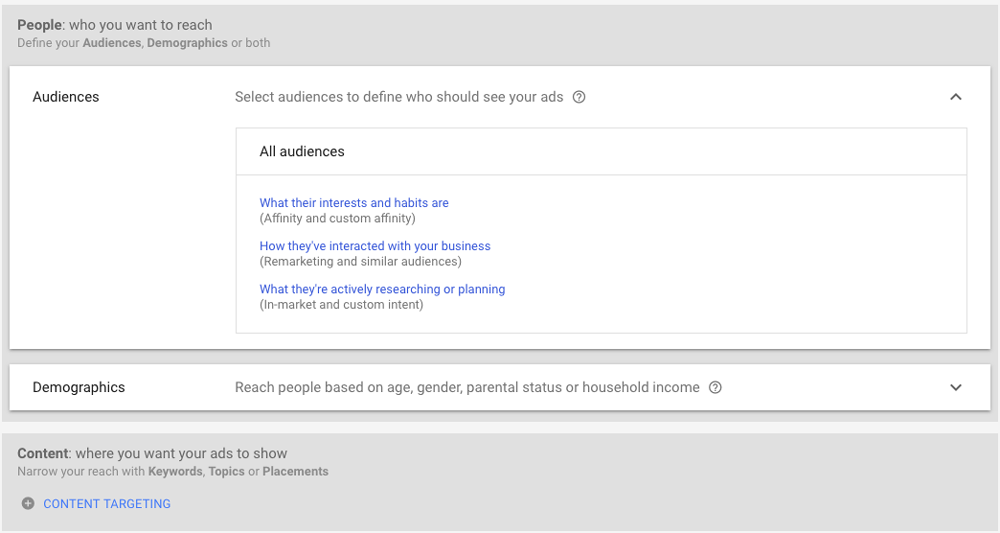
Task: Click the Demographics section title
Action: tap(79, 388)
